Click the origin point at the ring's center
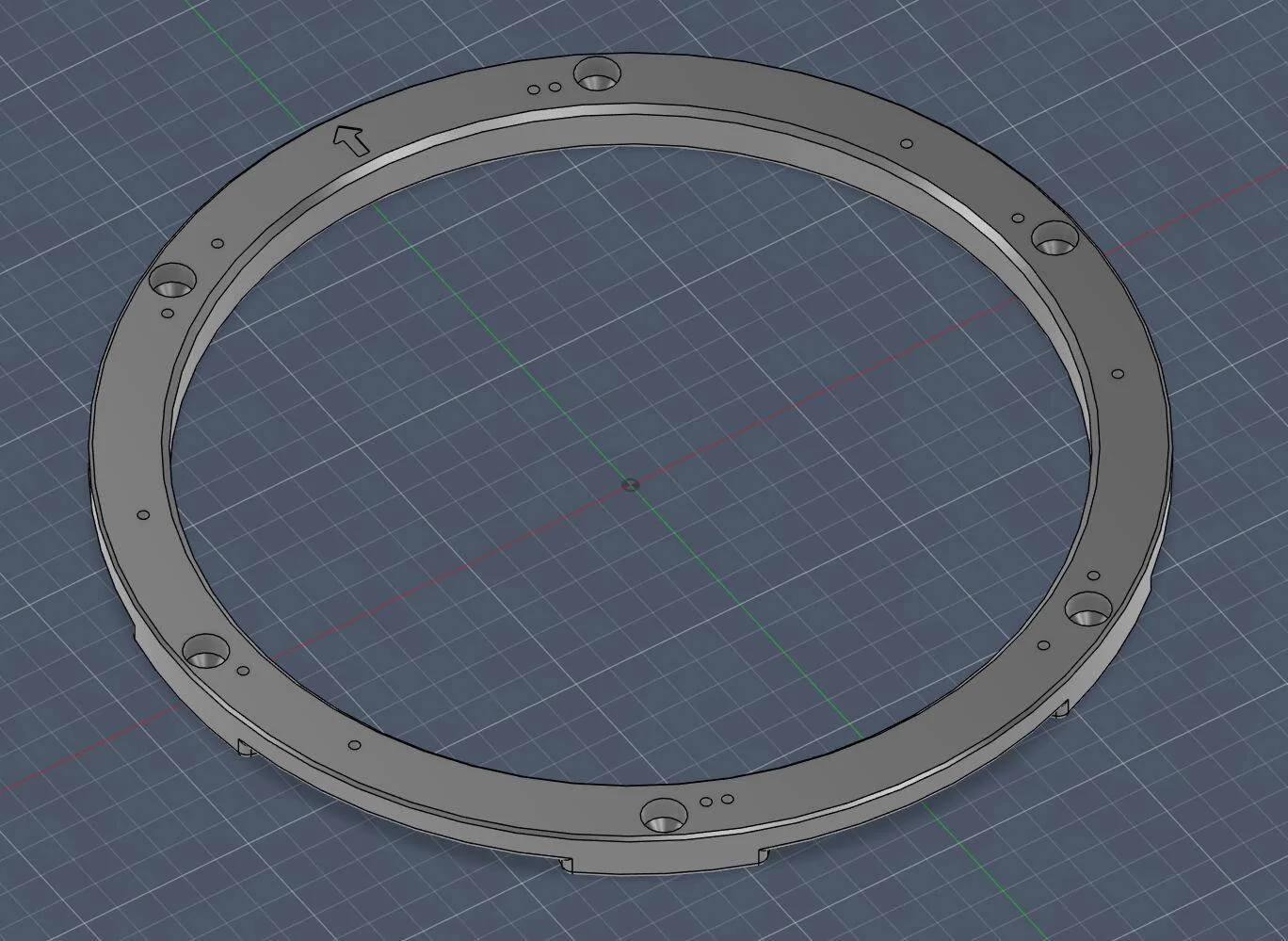 [x=630, y=485]
